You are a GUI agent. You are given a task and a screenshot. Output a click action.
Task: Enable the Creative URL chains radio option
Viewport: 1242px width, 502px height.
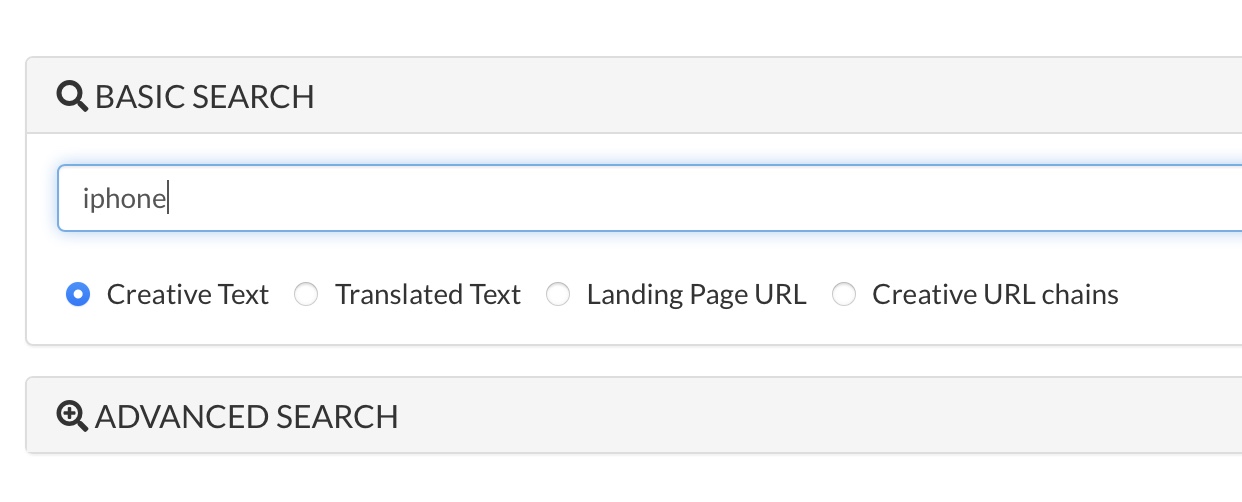[x=844, y=295]
